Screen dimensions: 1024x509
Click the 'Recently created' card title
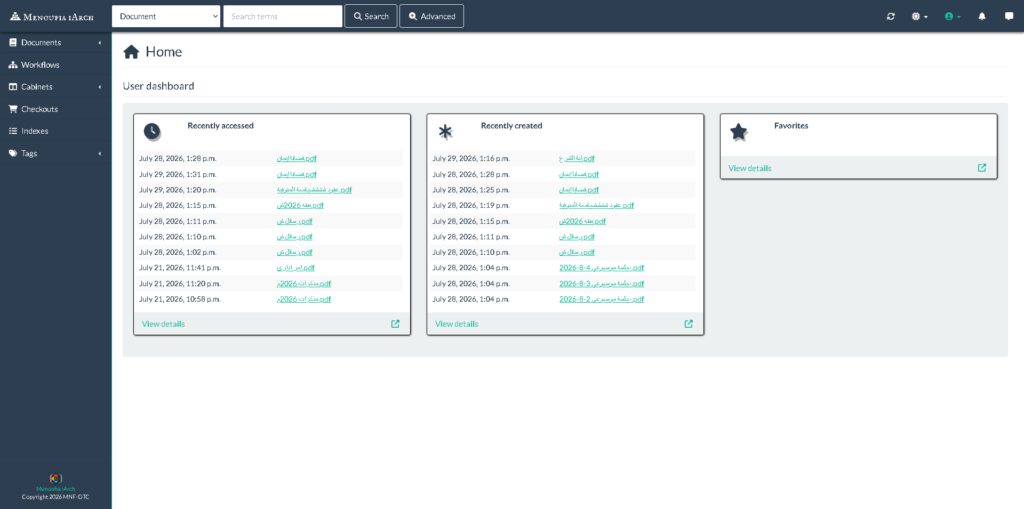click(511, 125)
